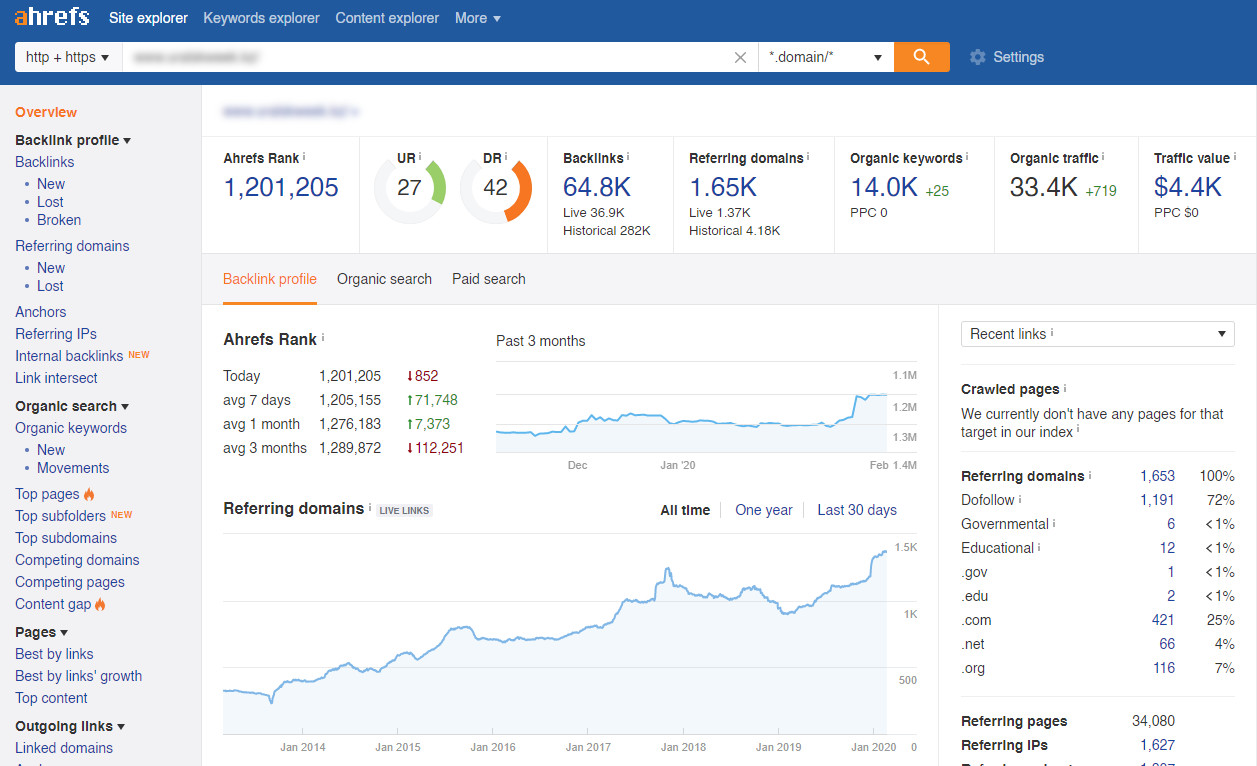Click the Ahrefs logo
Viewport: 1257px width, 766px height.
pyautogui.click(x=52, y=18)
